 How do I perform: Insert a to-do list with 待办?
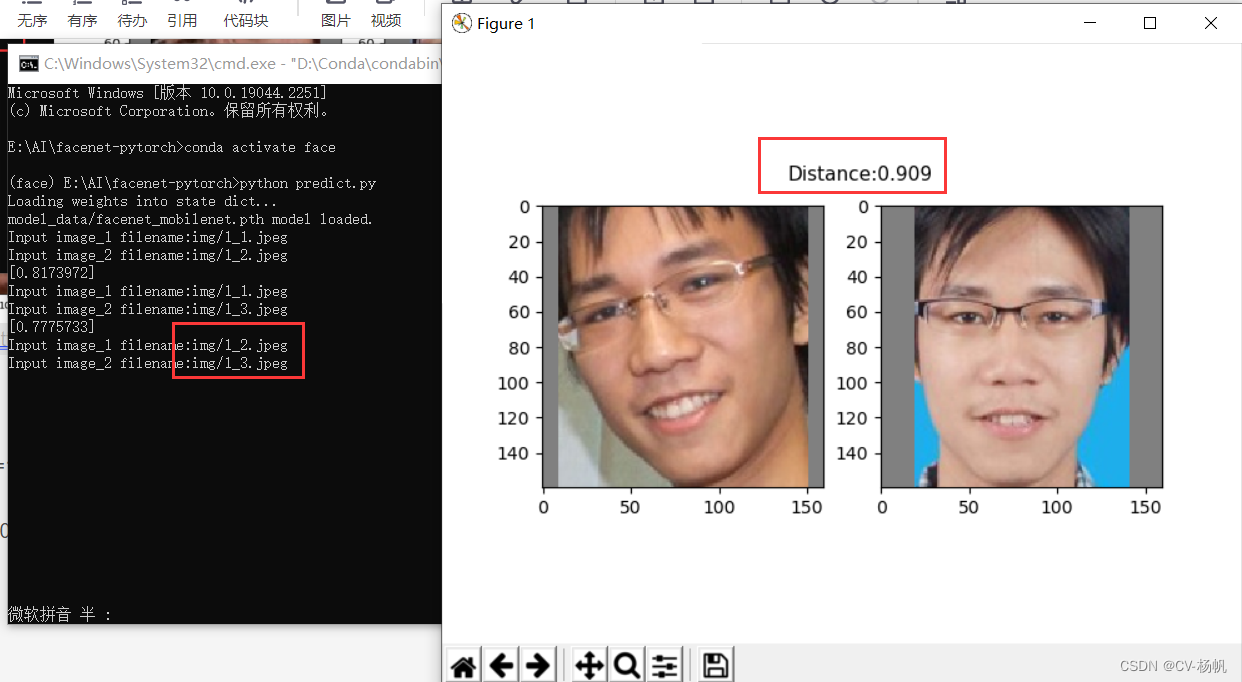point(132,20)
